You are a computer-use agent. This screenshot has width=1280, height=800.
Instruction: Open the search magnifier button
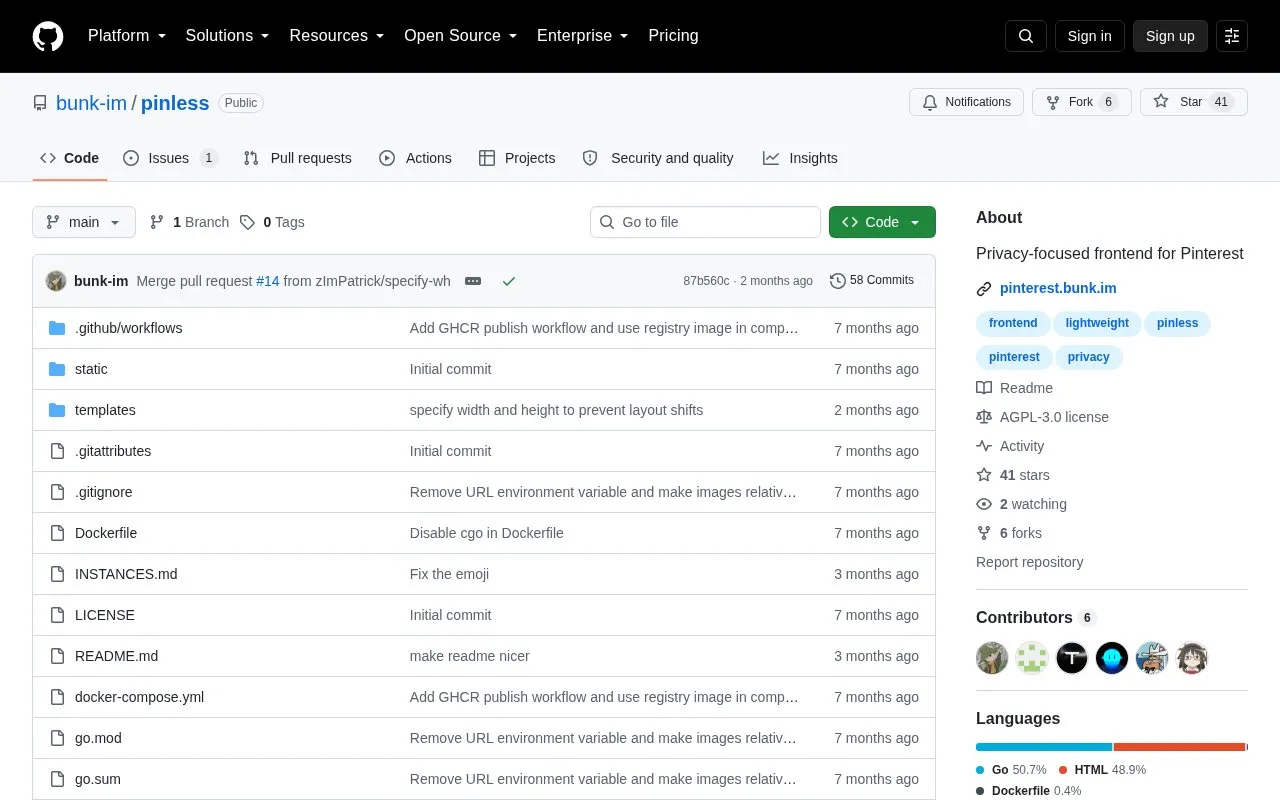1026,36
